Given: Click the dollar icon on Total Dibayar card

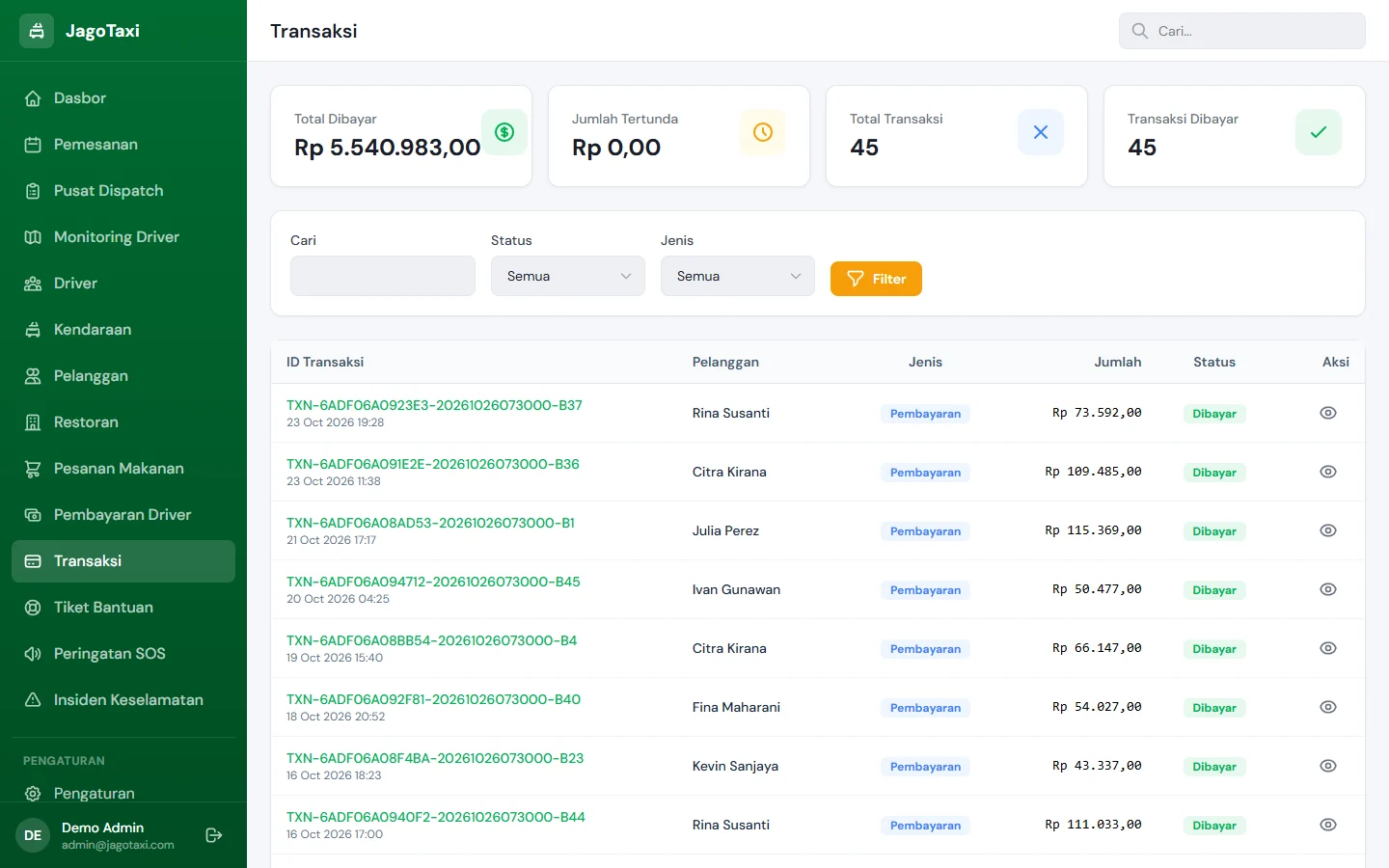Looking at the screenshot, I should click(x=504, y=132).
